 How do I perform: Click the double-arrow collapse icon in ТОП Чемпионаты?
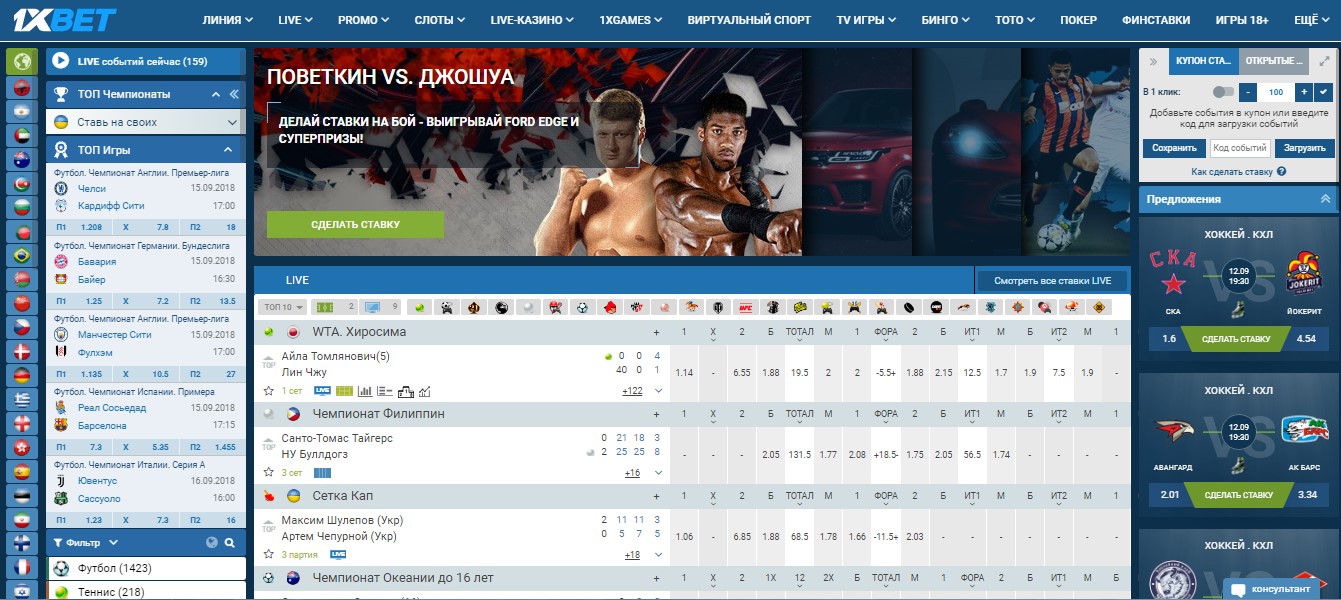[x=234, y=94]
